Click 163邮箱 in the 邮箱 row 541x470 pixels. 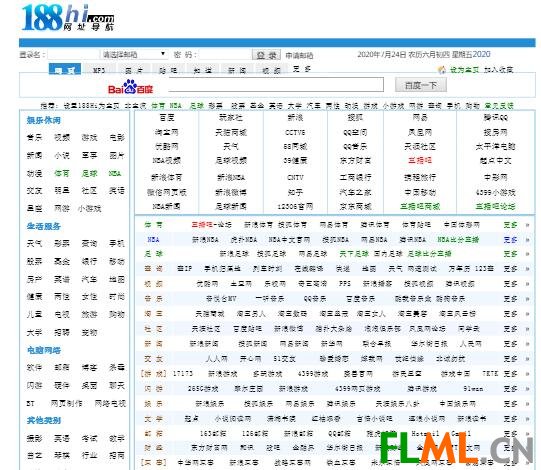[213, 434]
